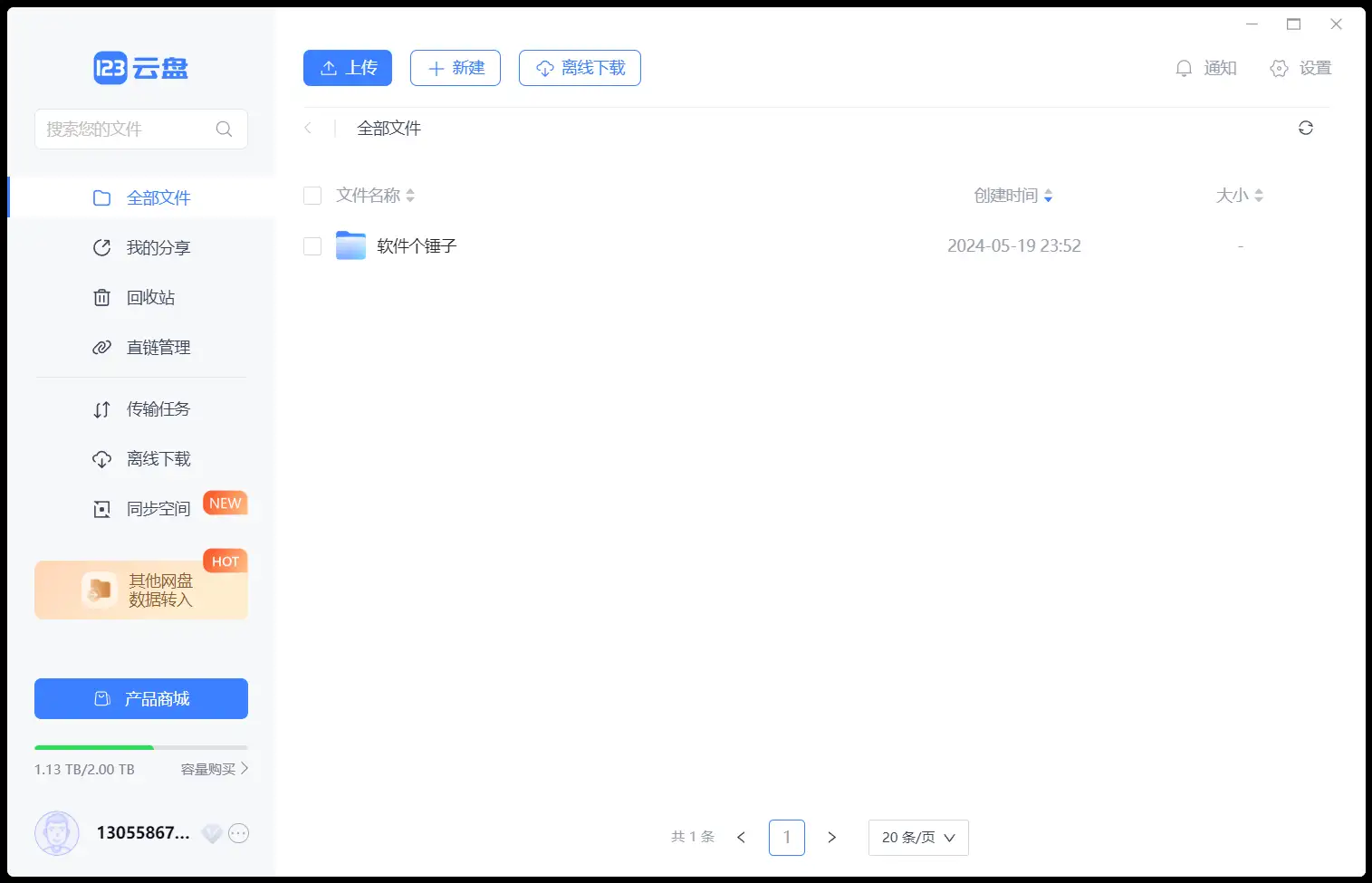The height and width of the screenshot is (883, 1372).
Task: Click the search magnifier icon
Action: click(224, 129)
